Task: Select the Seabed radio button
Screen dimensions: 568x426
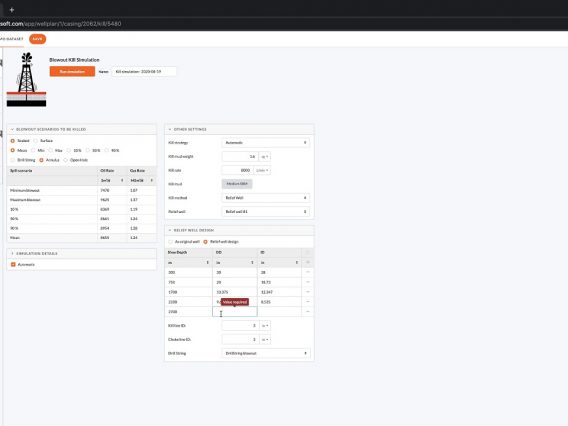Action: [x=13, y=141]
